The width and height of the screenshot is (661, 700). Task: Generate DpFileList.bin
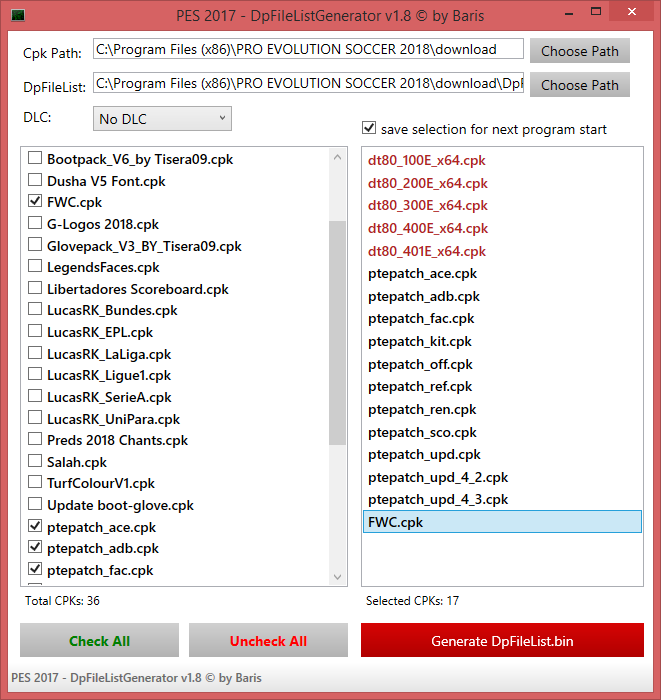pyautogui.click(x=502, y=640)
